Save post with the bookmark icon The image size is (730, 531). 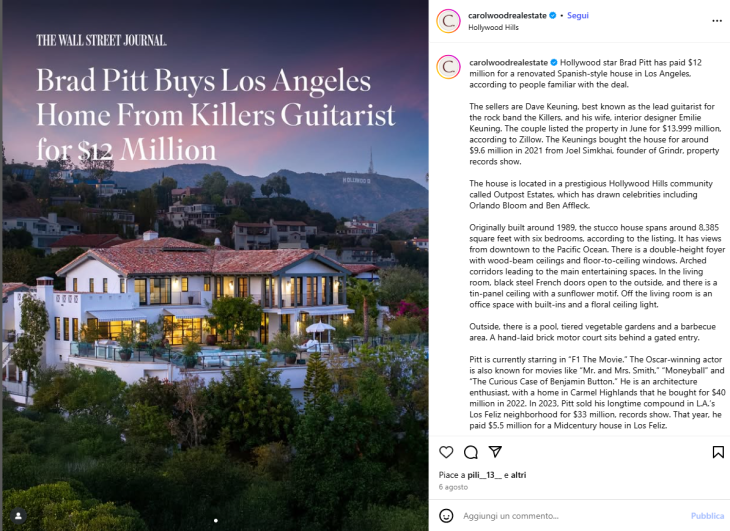[718, 452]
